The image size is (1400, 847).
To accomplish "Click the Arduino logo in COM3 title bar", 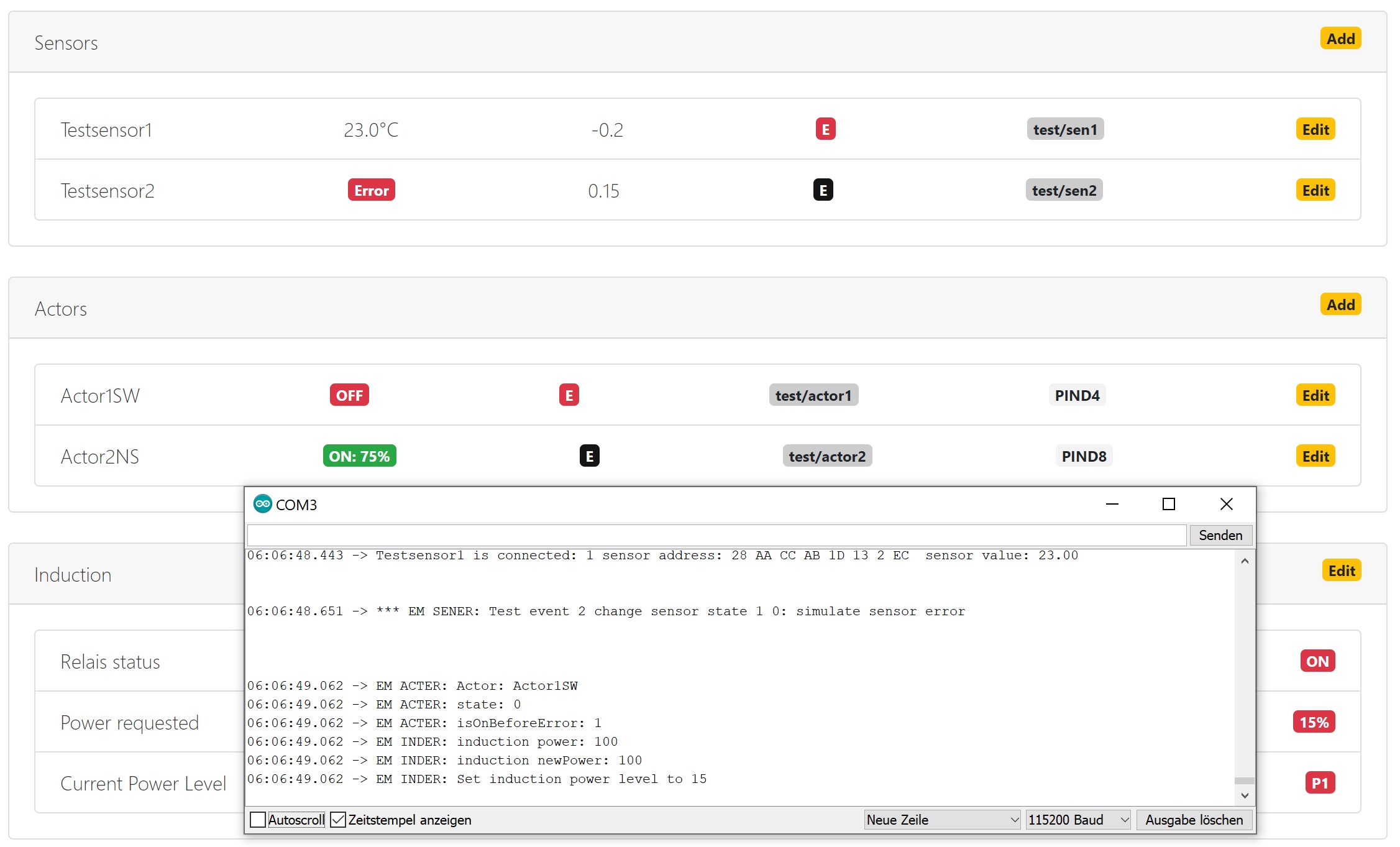I will [x=262, y=504].
